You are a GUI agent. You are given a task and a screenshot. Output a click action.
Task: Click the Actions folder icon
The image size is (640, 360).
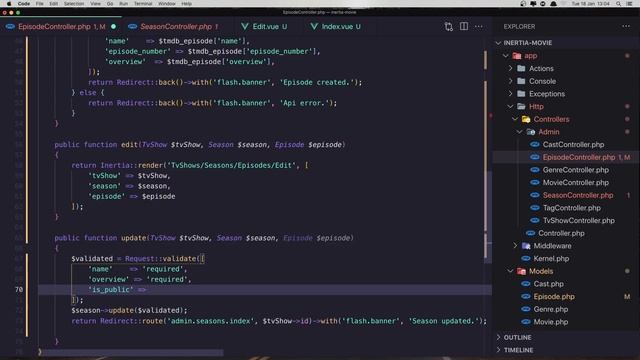[521, 68]
